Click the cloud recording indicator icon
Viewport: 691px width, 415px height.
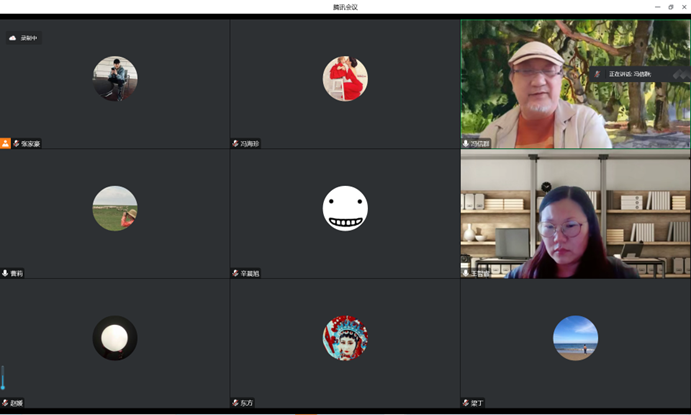click(x=12, y=38)
